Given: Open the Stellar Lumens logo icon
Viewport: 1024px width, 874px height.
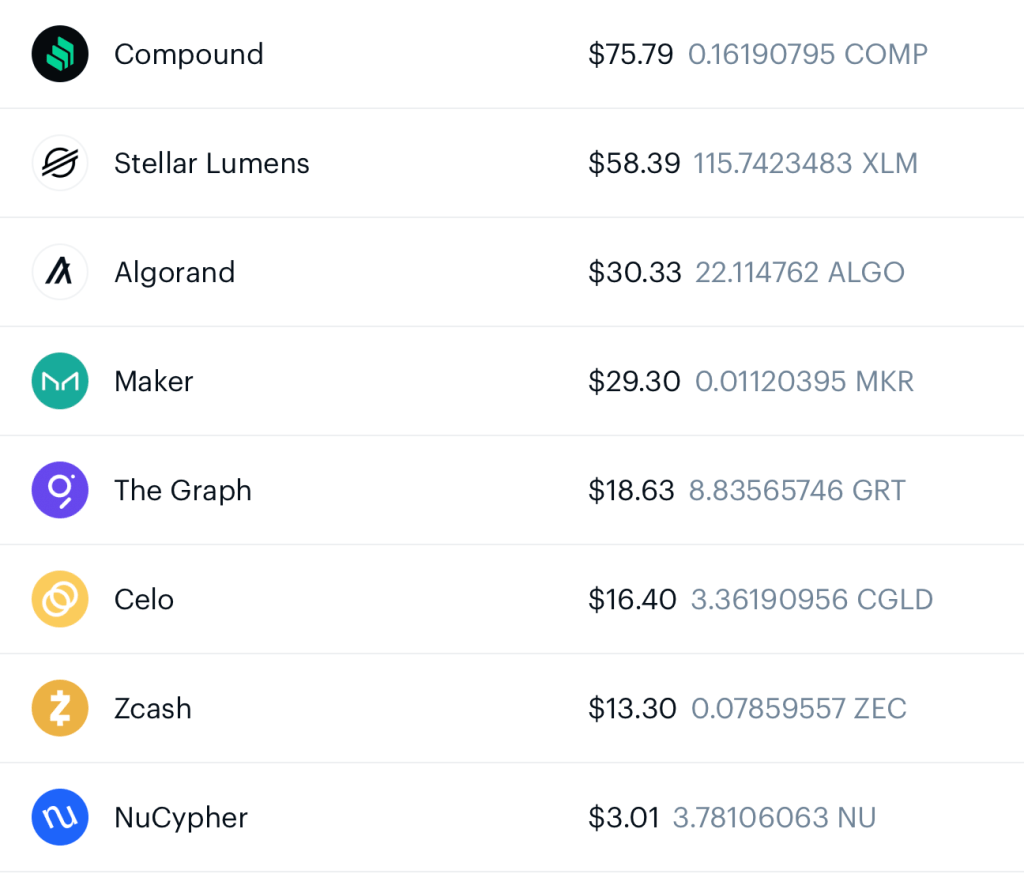Looking at the screenshot, I should pos(60,163).
